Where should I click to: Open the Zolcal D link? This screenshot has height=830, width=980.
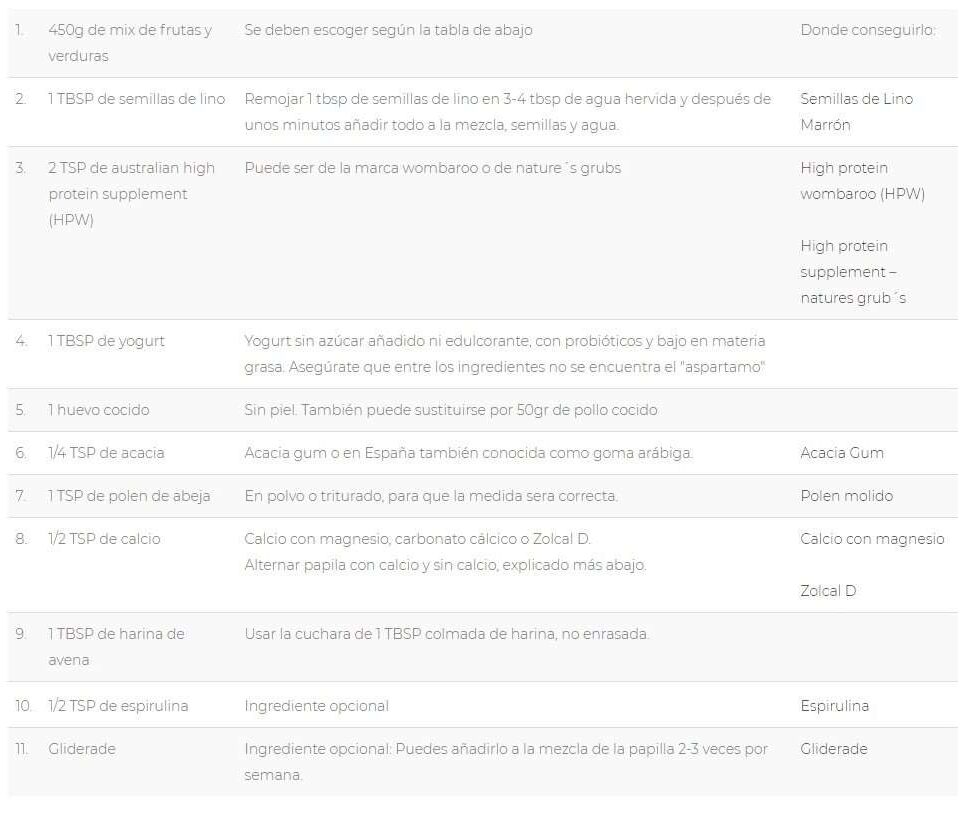tap(828, 591)
